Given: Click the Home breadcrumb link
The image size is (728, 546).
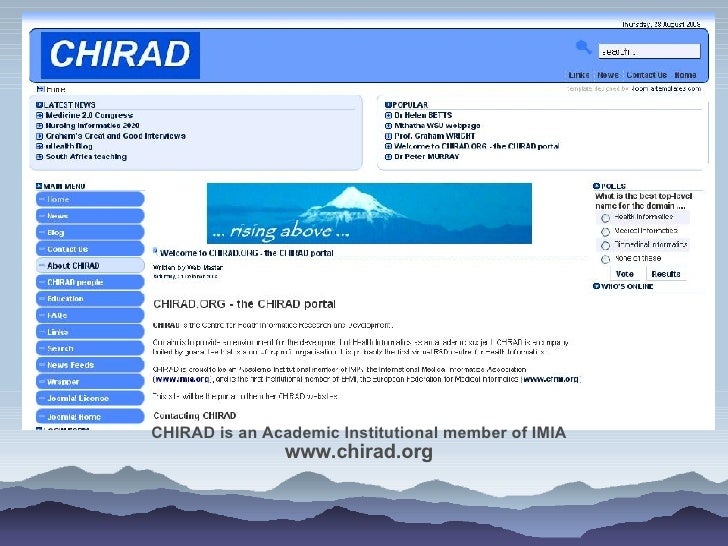Looking at the screenshot, I should click(56, 89).
